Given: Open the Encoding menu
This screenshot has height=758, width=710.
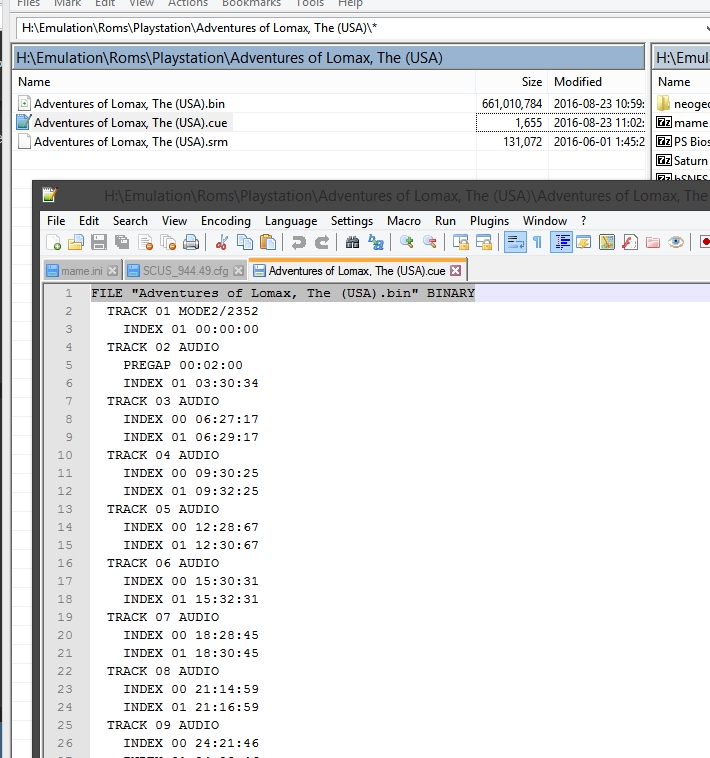Looking at the screenshot, I should coord(226,221).
